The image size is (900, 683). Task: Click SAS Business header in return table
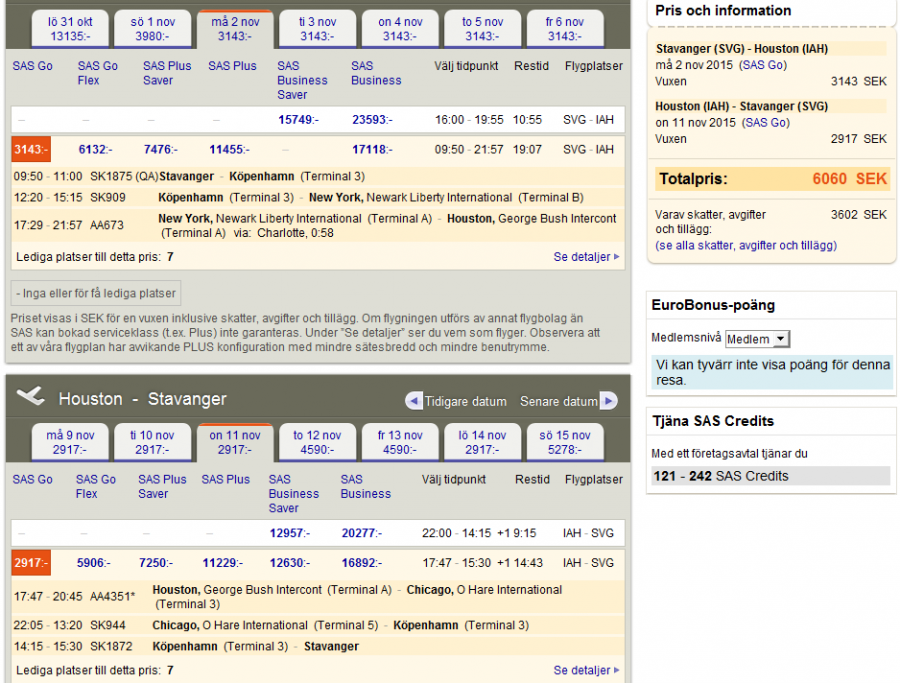366,486
